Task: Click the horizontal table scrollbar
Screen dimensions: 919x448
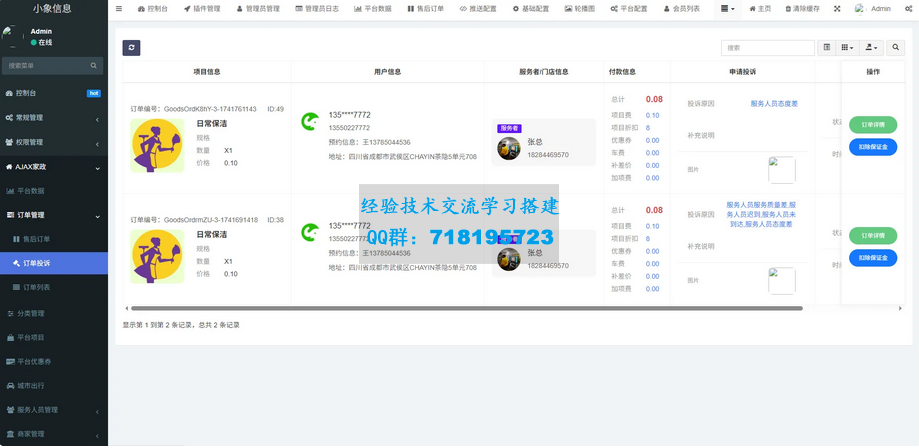Action: click(467, 308)
